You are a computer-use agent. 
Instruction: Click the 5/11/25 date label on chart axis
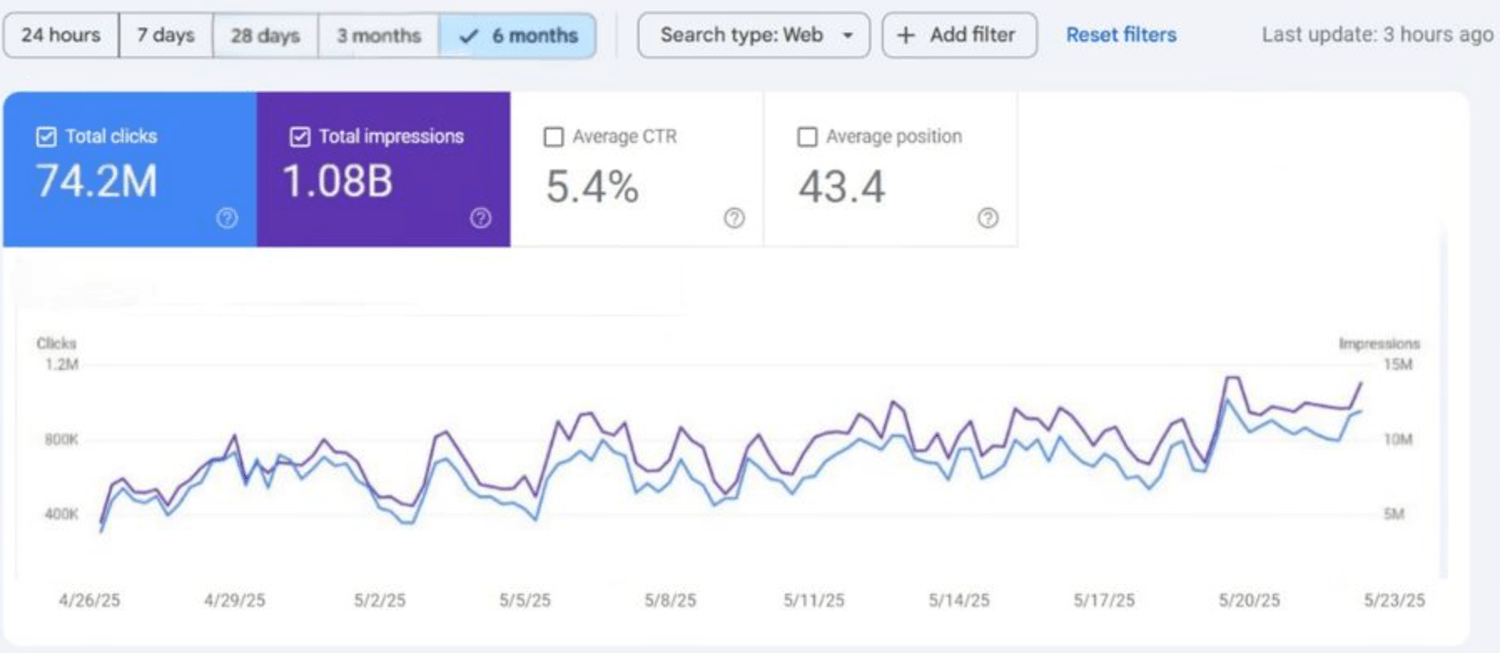pyautogui.click(x=814, y=600)
